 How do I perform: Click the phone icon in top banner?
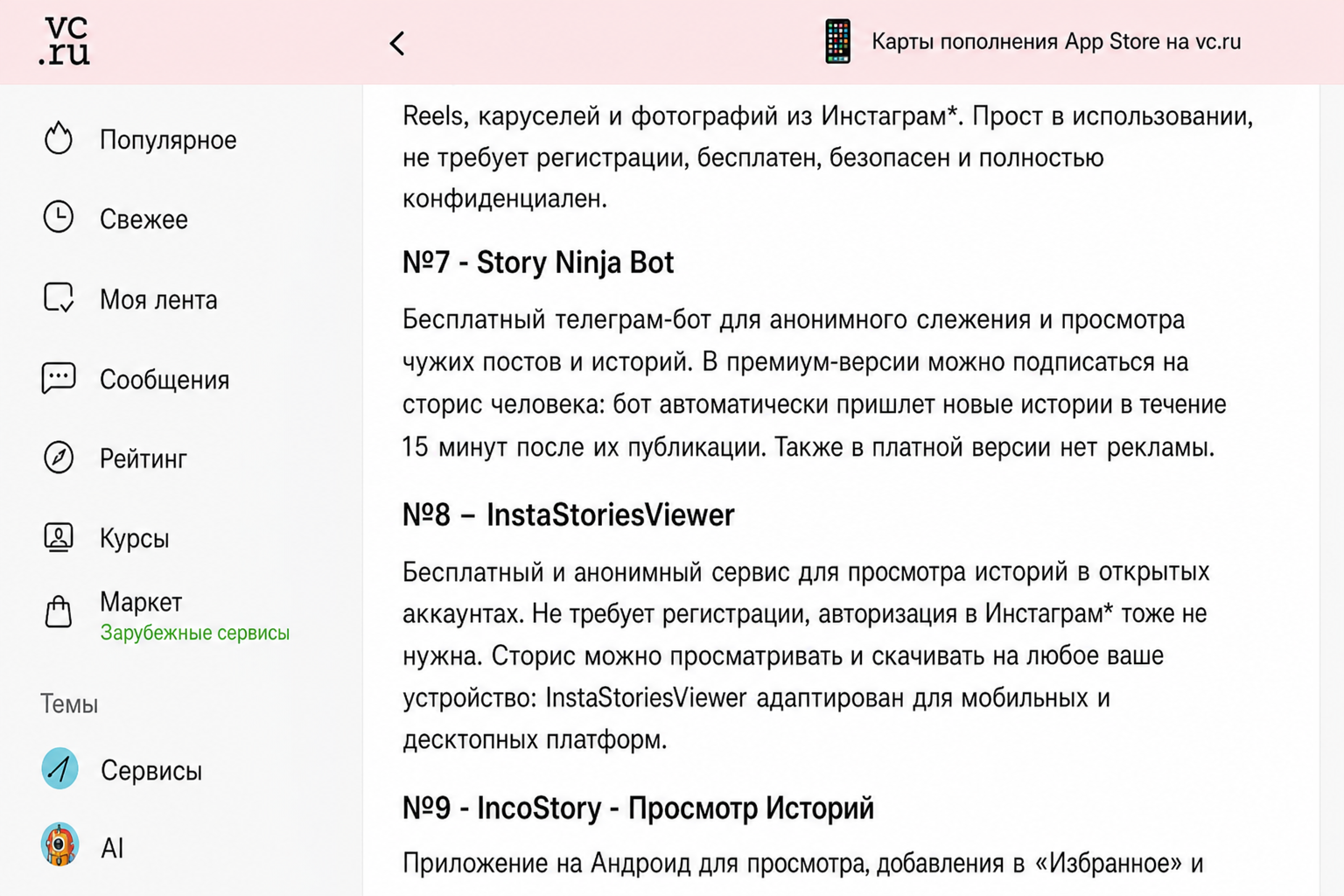[x=837, y=41]
